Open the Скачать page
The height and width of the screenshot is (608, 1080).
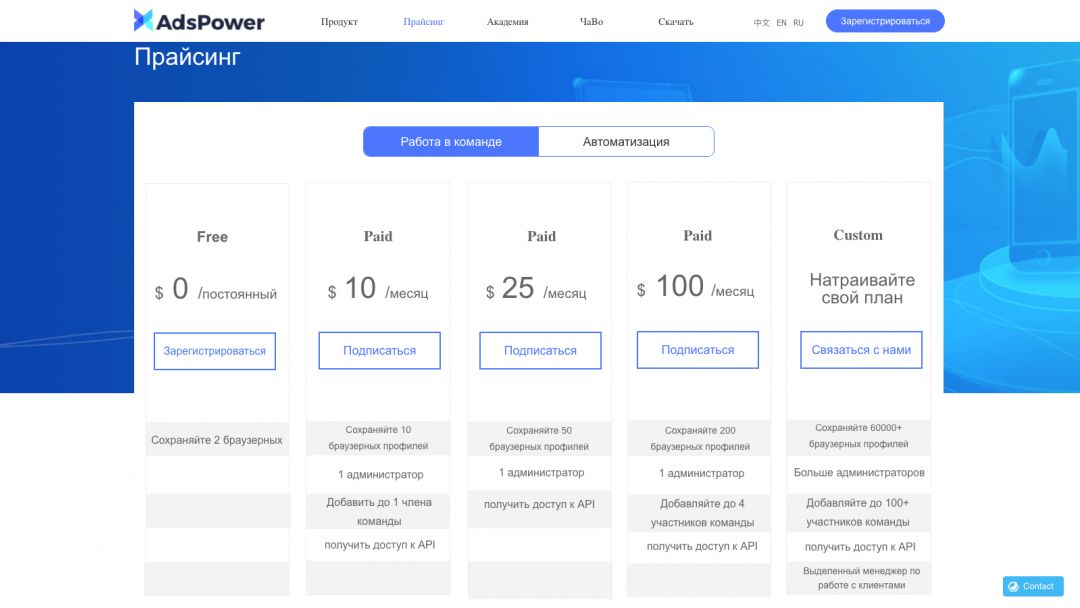[x=675, y=21]
